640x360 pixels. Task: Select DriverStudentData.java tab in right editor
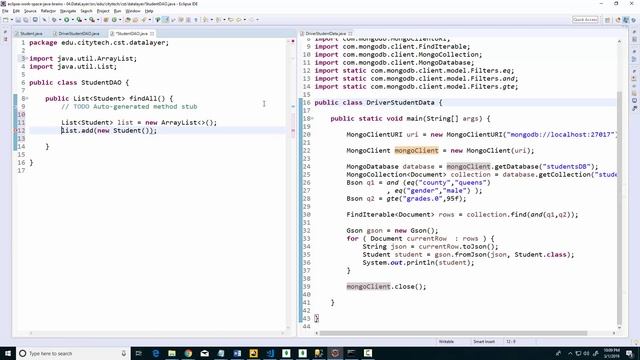(325, 33)
